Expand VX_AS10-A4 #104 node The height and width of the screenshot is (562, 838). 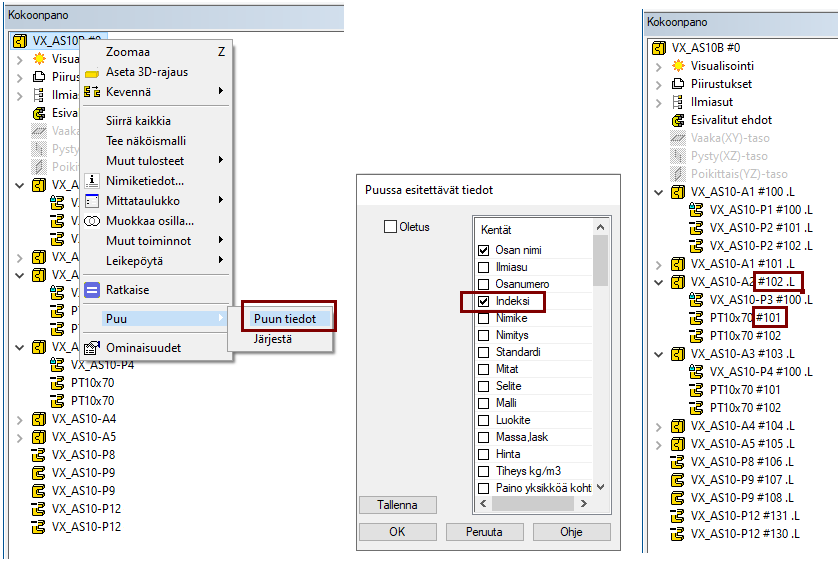(658, 426)
